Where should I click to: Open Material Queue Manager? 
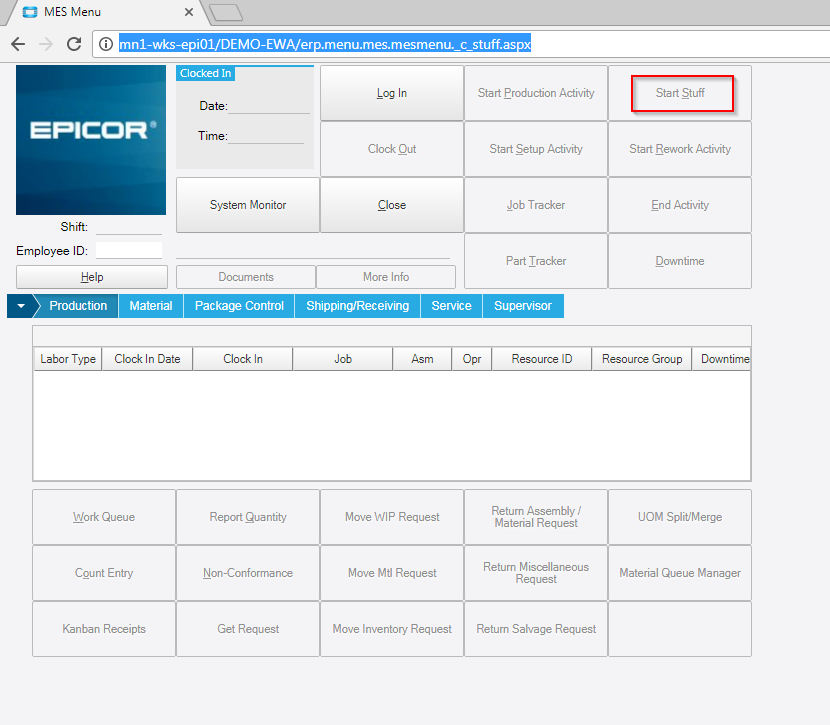[x=680, y=573]
